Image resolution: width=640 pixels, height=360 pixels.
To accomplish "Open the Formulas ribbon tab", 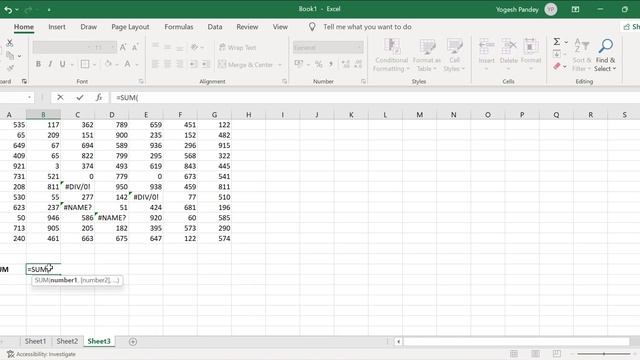I will click(x=179, y=27).
